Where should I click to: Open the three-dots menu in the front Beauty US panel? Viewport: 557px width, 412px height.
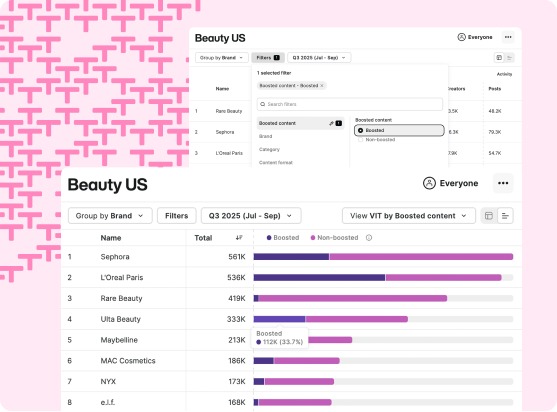click(x=503, y=183)
